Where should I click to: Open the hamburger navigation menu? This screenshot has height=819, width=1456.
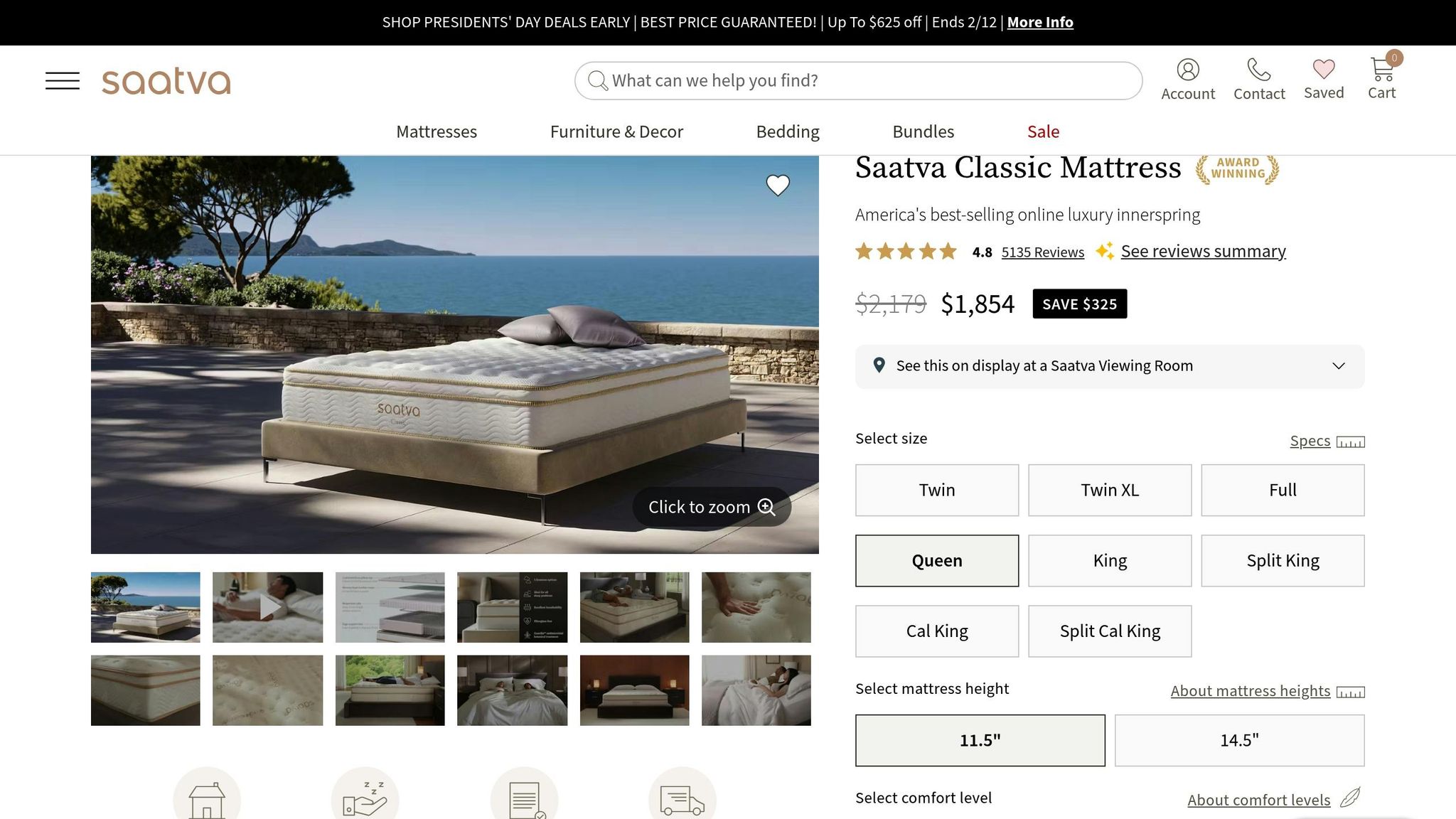[x=62, y=80]
